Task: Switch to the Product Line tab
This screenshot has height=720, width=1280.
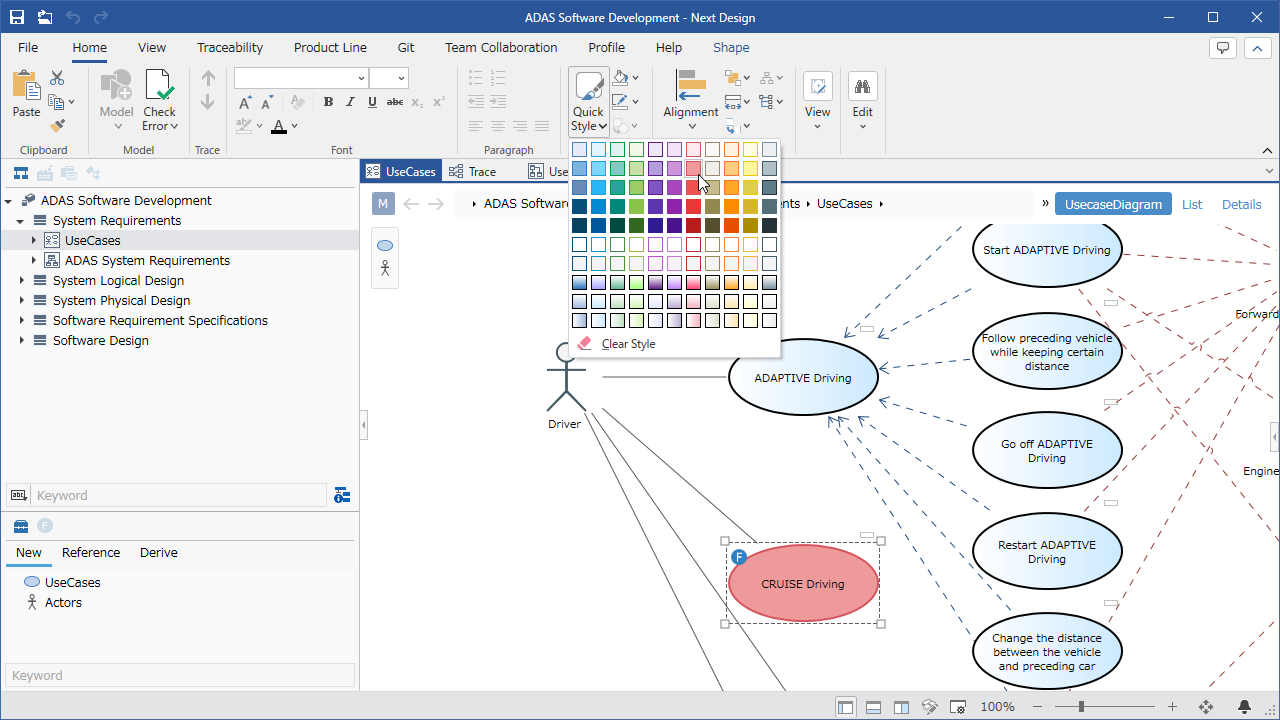Action: [x=330, y=47]
